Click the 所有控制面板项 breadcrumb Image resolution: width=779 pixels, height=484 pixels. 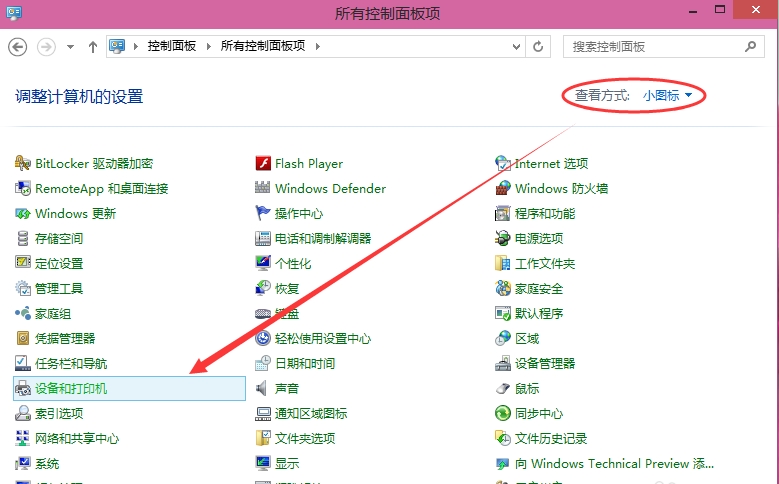[263, 46]
